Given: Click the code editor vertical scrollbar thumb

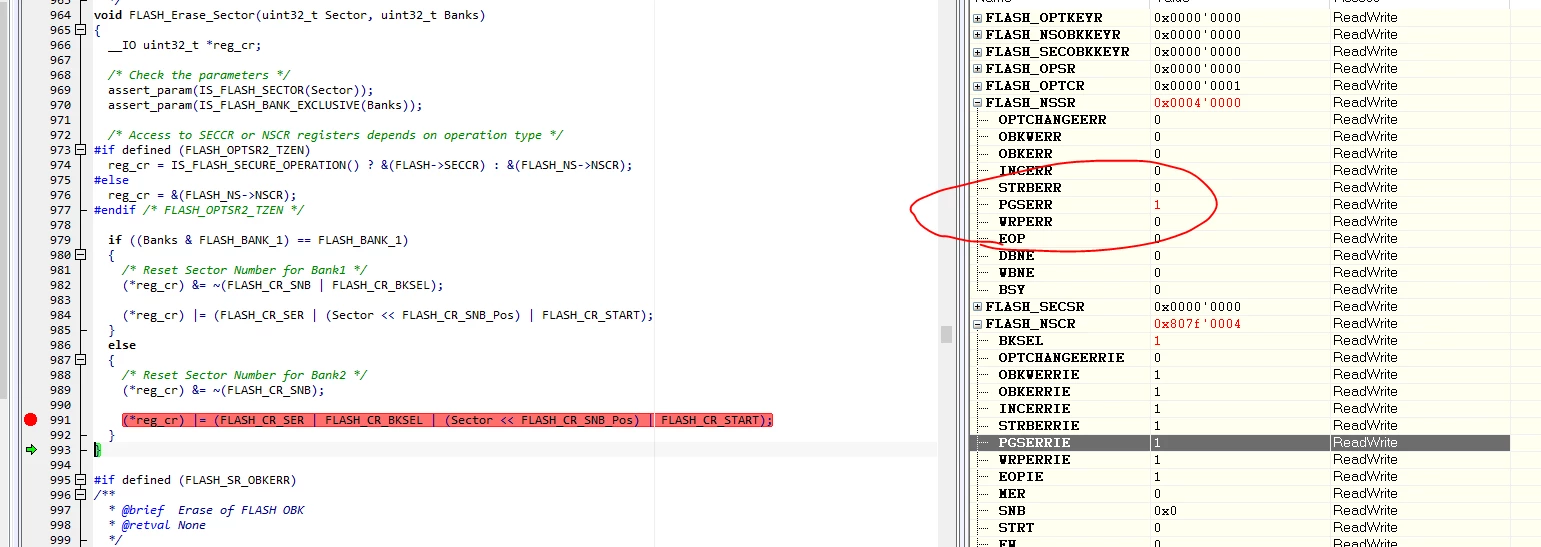Looking at the screenshot, I should (x=946, y=334).
